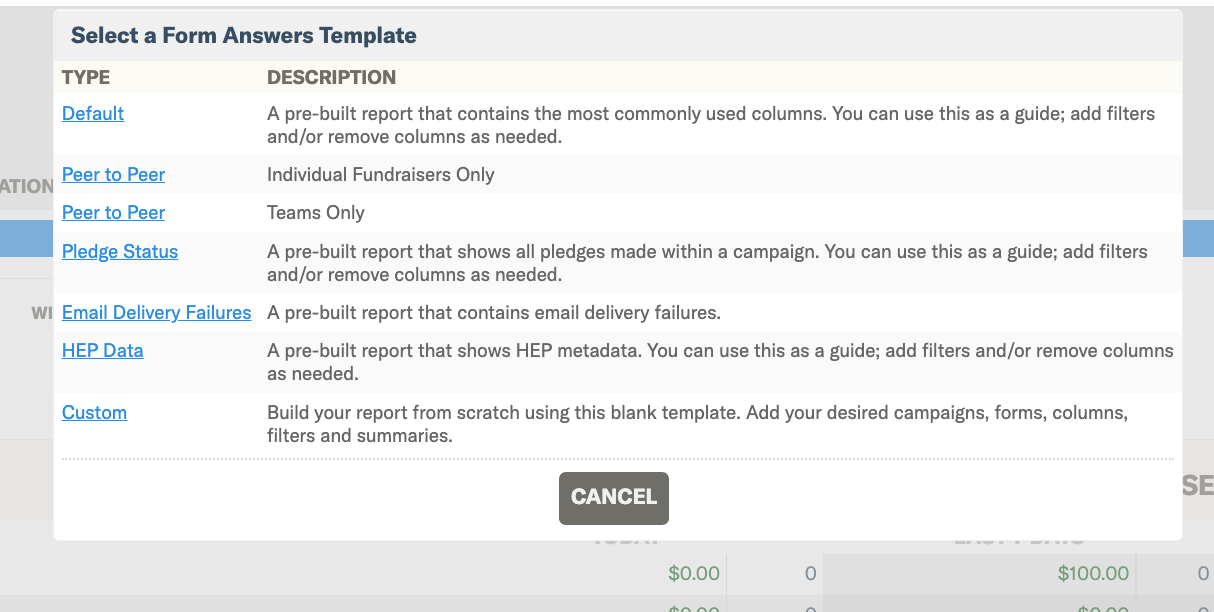1214x612 pixels.
Task: Click the Select a Form Answers Template title
Action: coord(244,36)
